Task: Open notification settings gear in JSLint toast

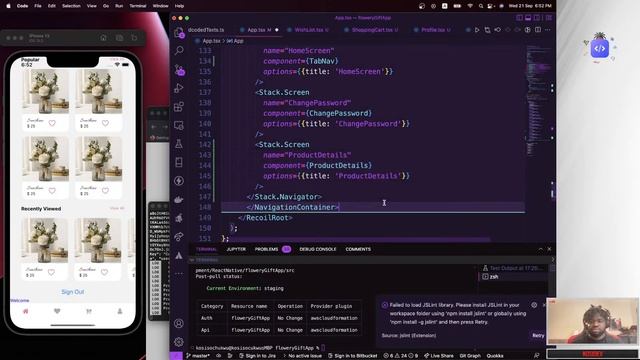Action: [x=534, y=305]
